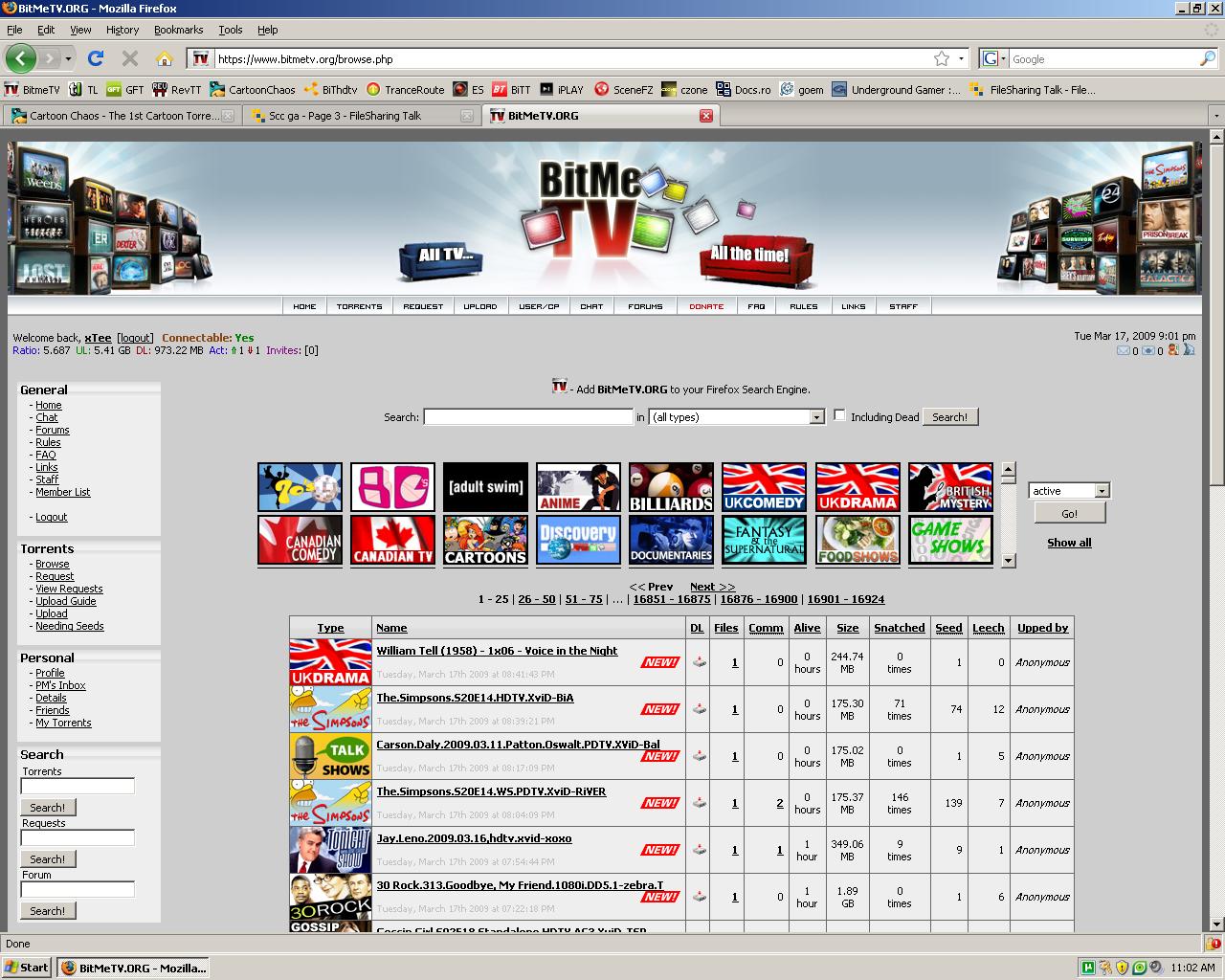Open the William Tell (1958) torrent details

(497, 651)
